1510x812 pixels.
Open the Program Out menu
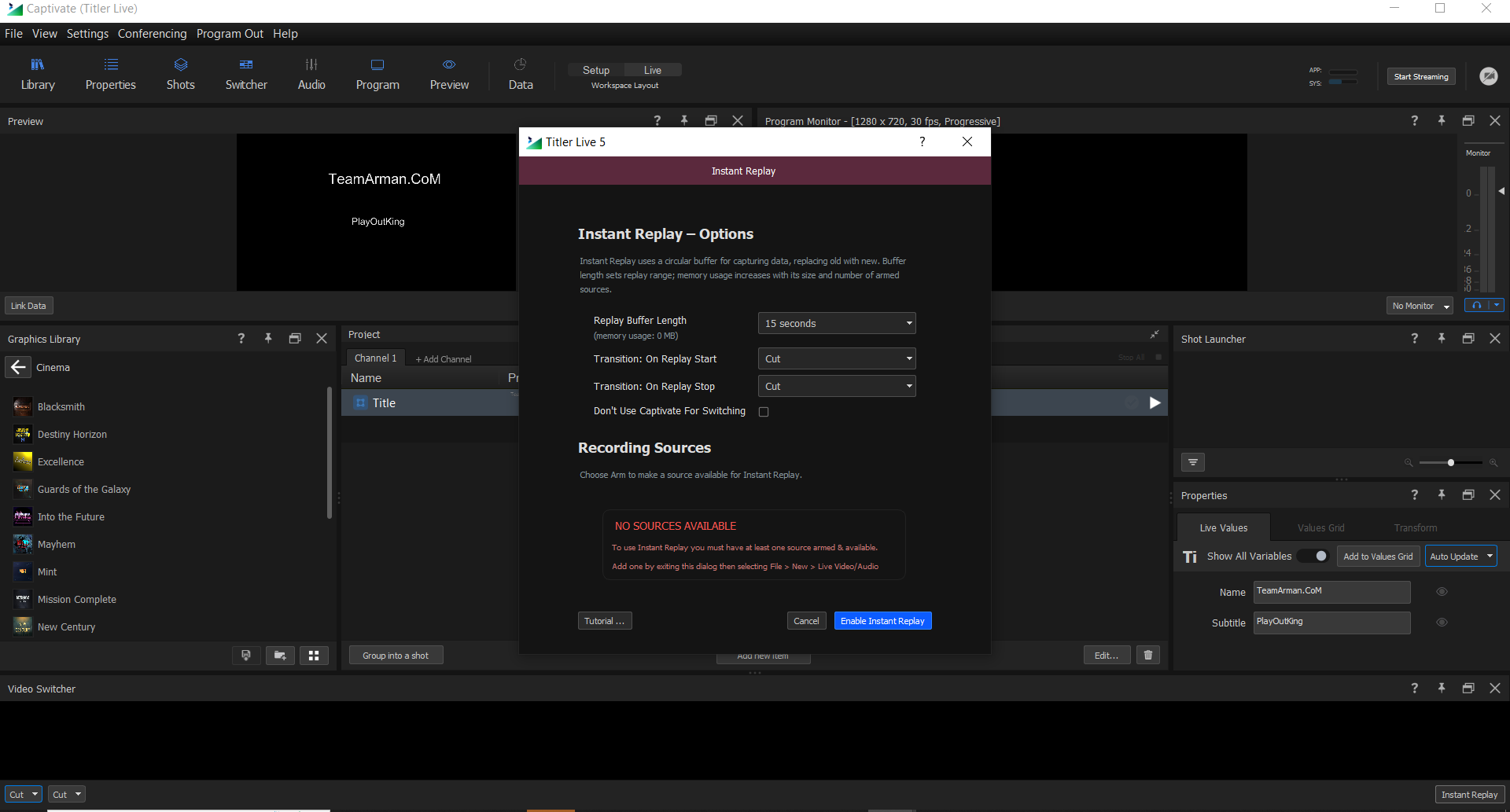230,34
